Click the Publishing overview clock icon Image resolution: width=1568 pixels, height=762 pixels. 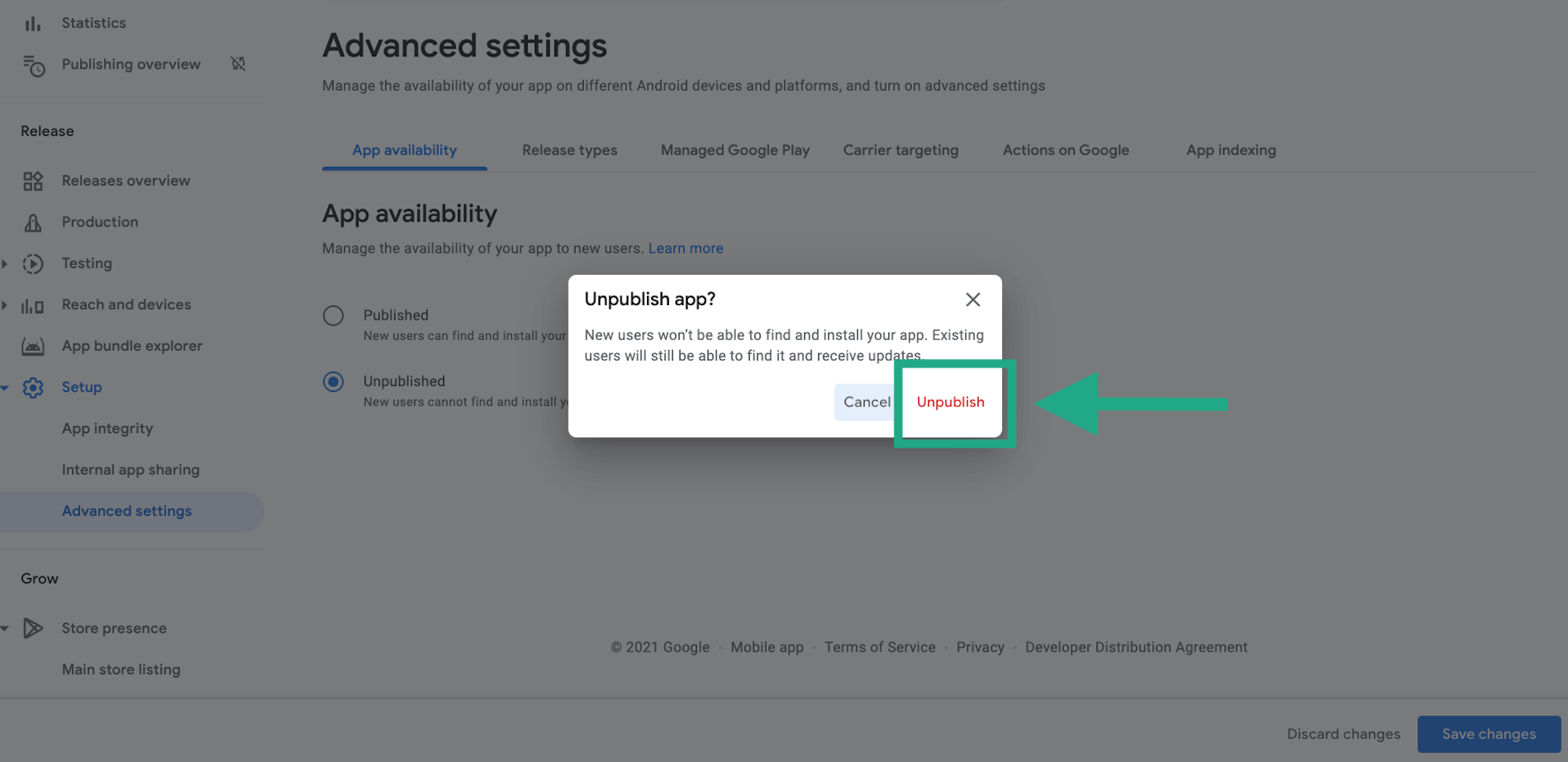[x=34, y=65]
